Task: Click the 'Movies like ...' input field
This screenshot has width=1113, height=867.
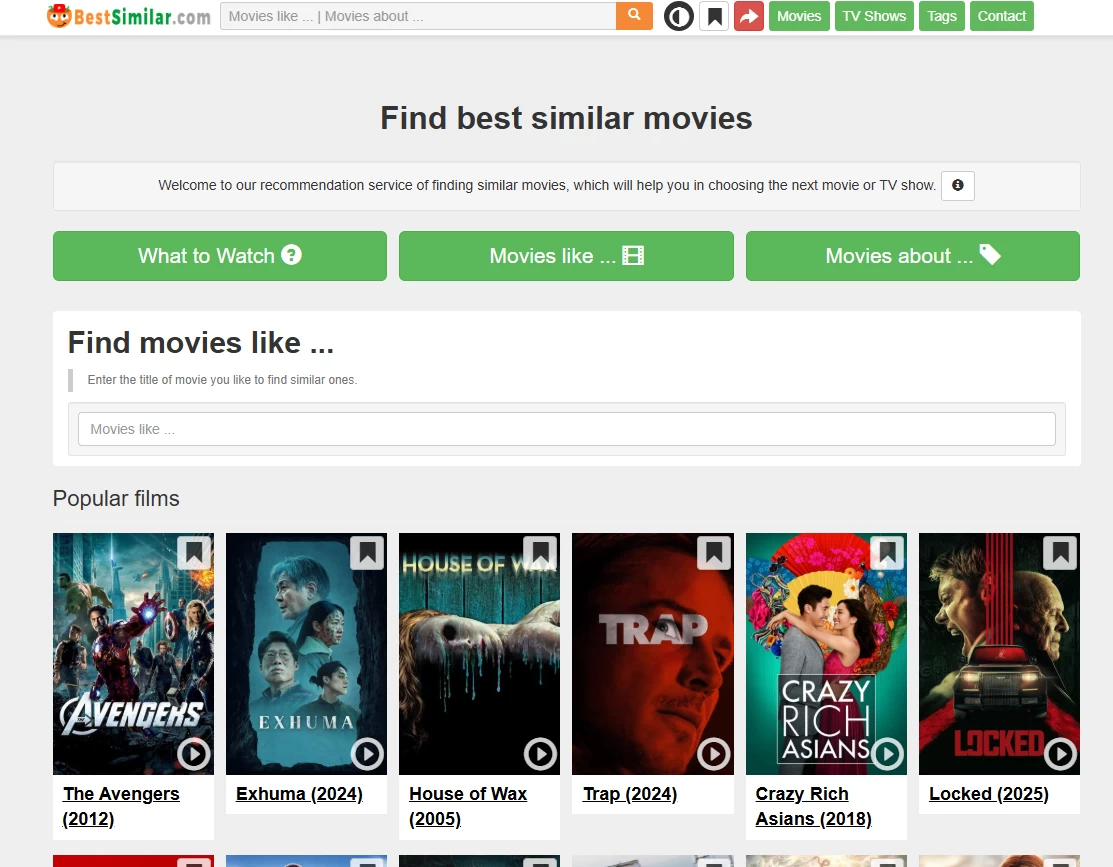Action: [x=566, y=428]
